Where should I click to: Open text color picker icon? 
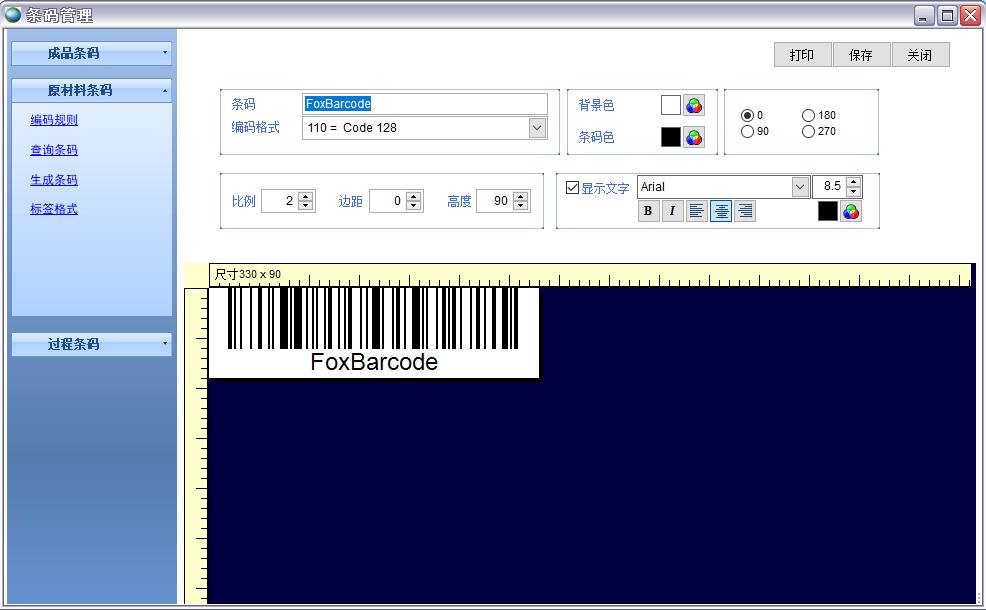(851, 211)
